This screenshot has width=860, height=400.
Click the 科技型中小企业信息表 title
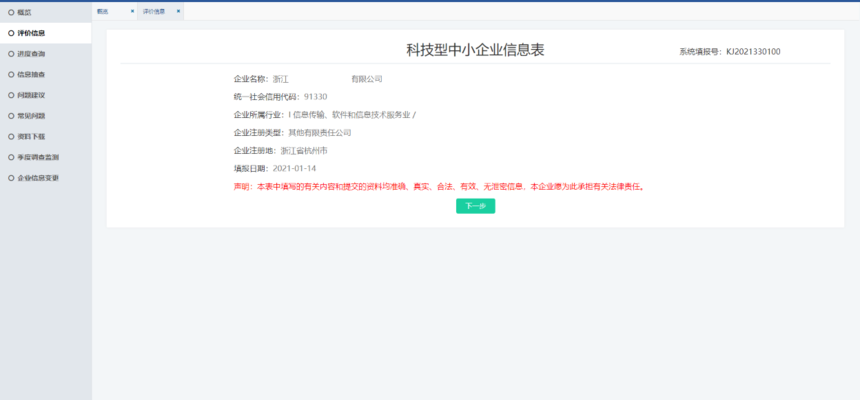pyautogui.click(x=475, y=50)
